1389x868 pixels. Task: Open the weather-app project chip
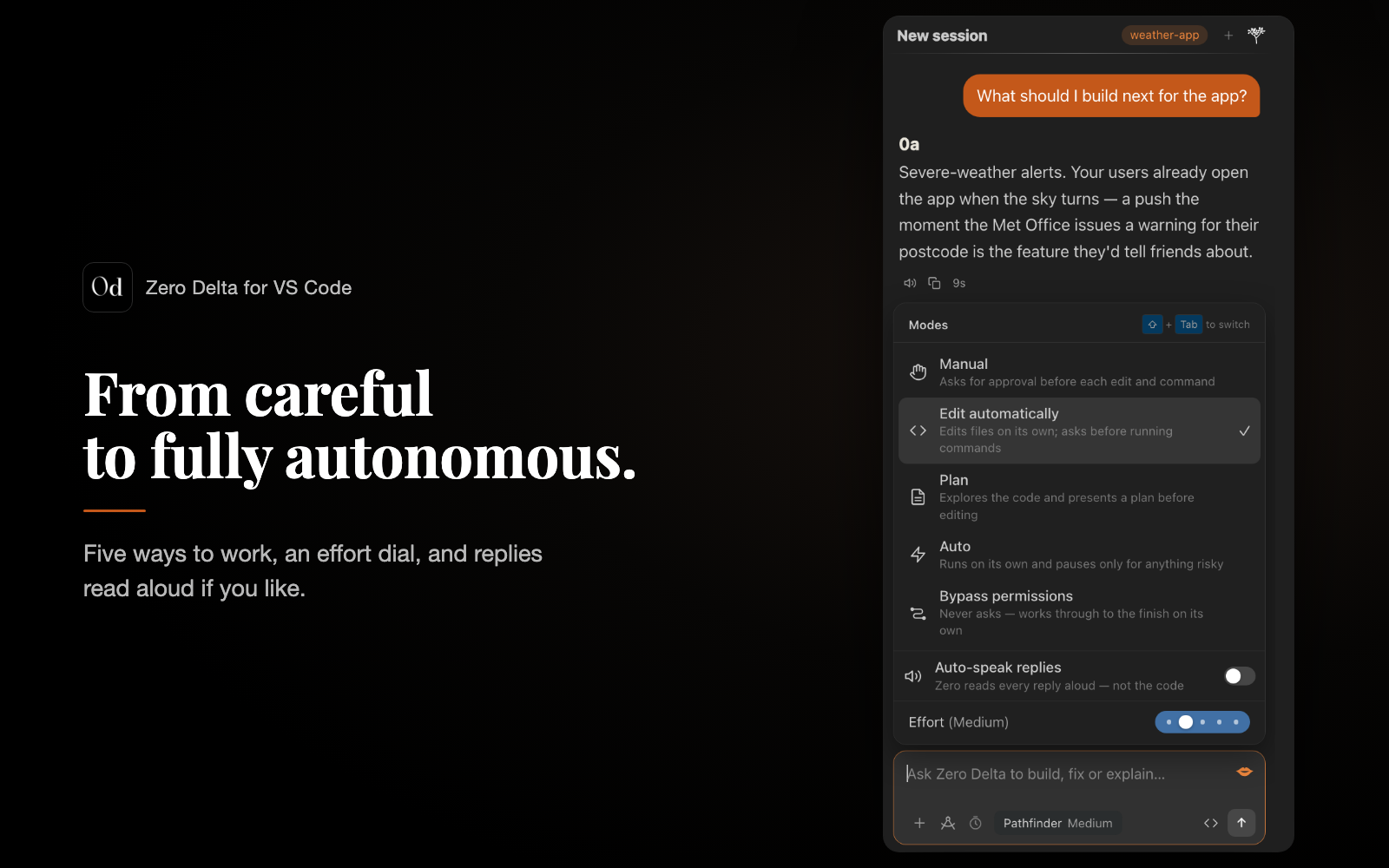click(1164, 36)
